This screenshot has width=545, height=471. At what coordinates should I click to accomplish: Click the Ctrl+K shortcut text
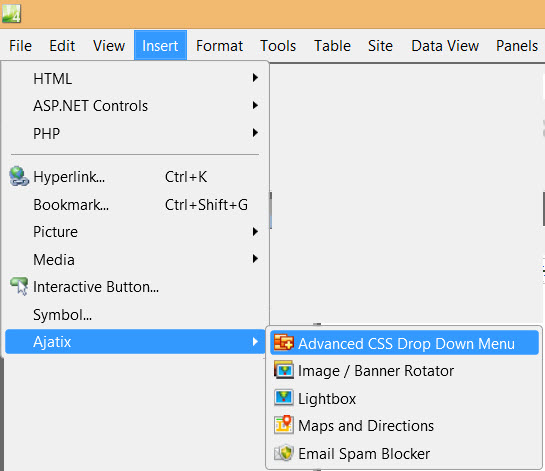click(186, 177)
